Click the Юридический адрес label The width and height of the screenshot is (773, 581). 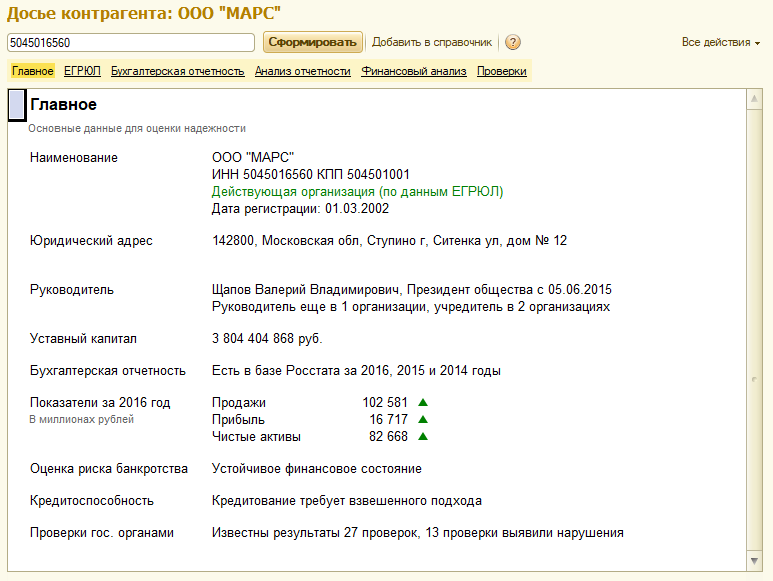[x=91, y=241]
